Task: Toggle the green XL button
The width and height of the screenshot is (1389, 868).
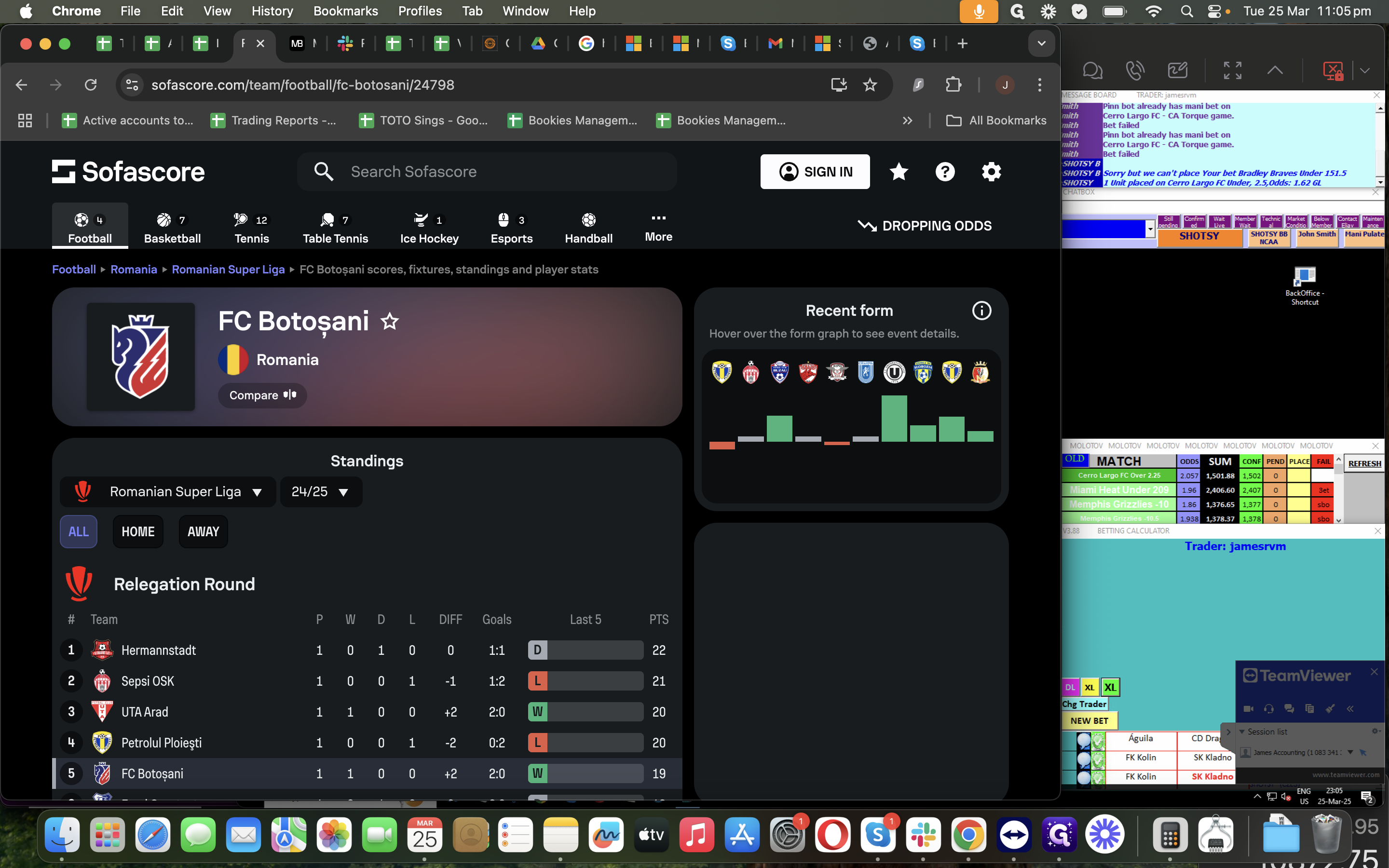Action: click(x=1110, y=687)
